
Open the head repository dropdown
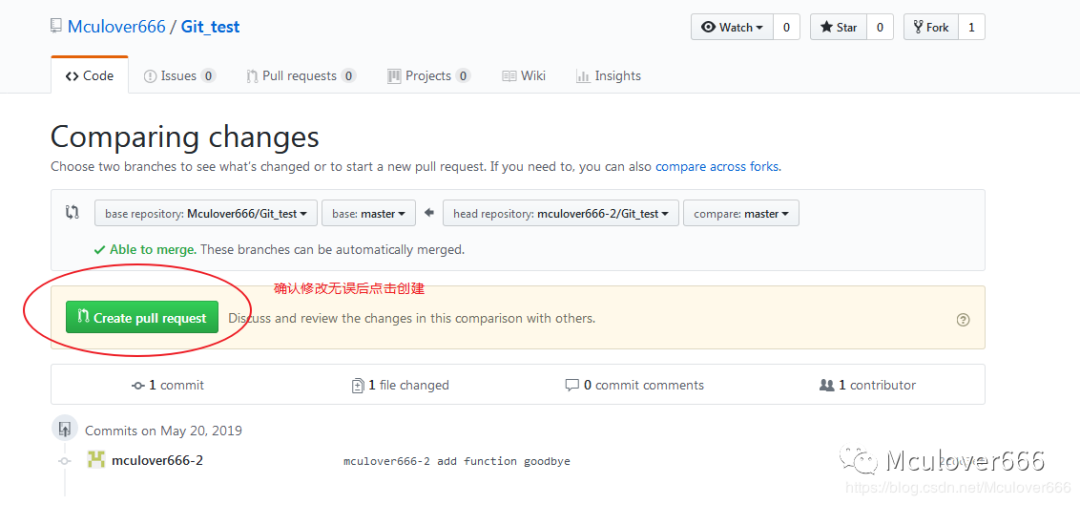coord(561,214)
